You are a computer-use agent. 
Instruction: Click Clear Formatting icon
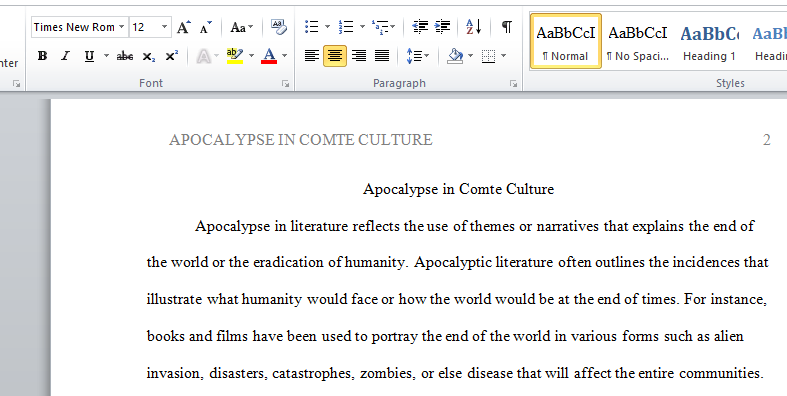pyautogui.click(x=279, y=27)
